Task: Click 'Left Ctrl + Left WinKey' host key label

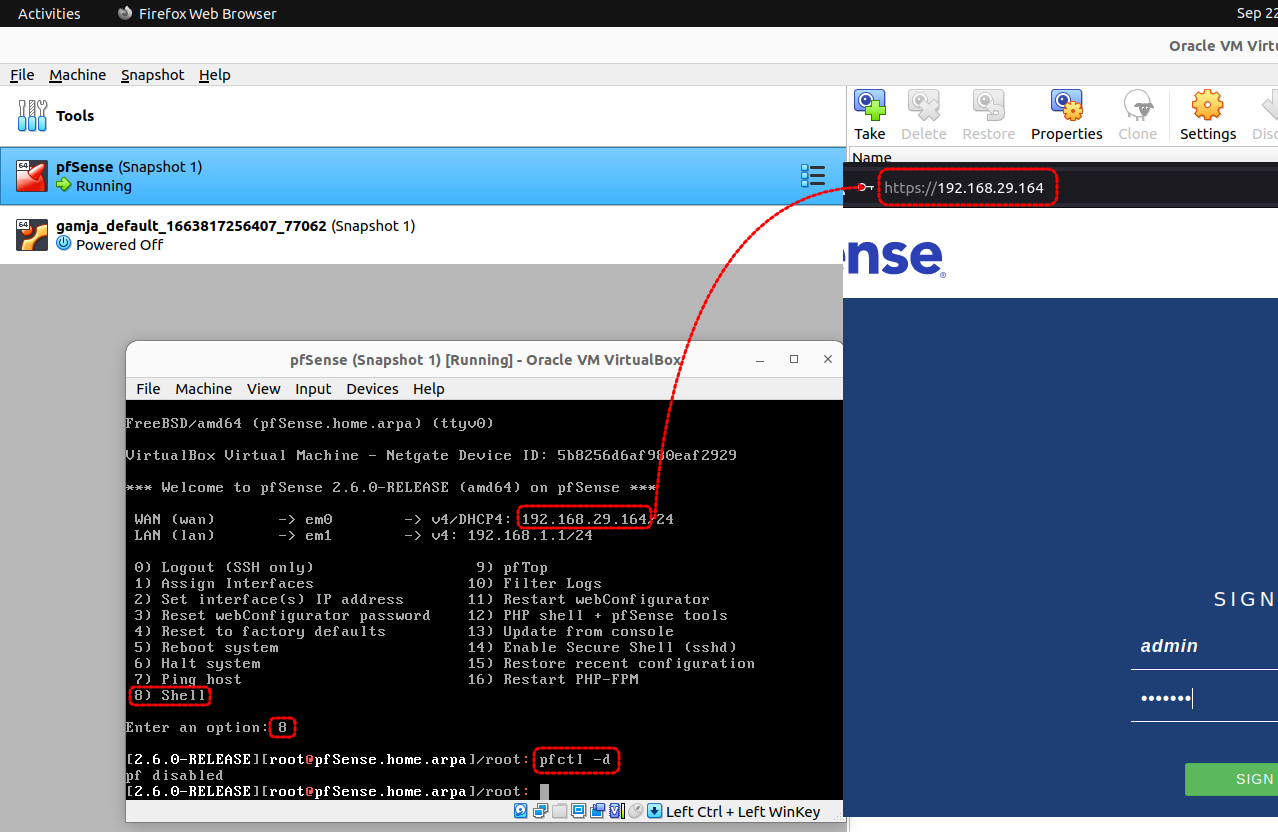Action: pos(743,812)
